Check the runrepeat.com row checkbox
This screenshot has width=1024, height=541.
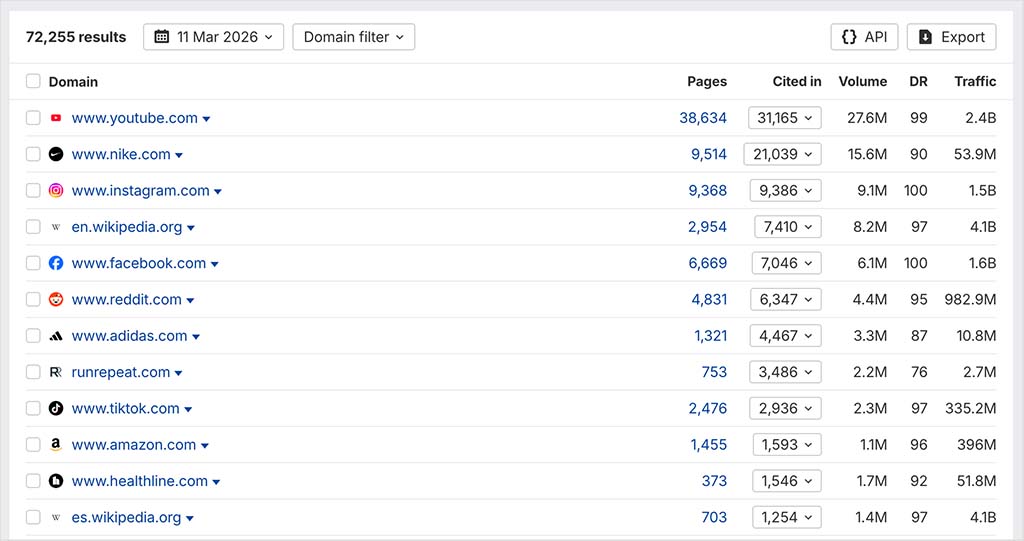click(33, 372)
